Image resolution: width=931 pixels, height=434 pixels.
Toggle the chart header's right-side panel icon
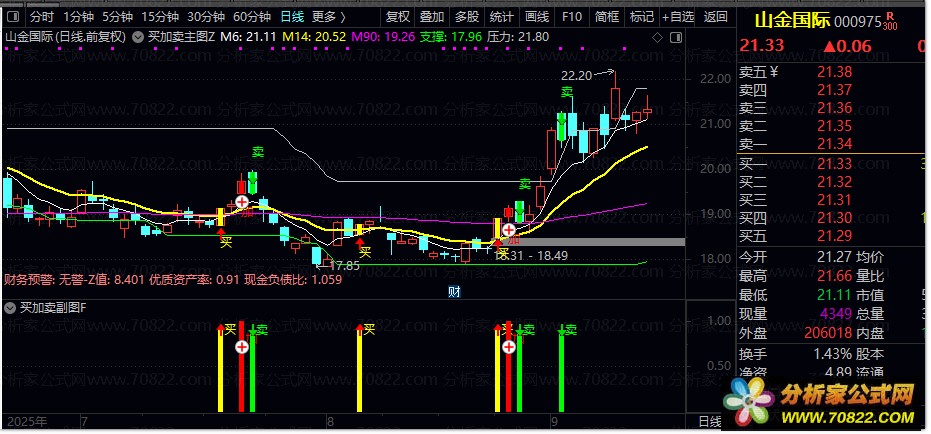pyautogui.click(x=676, y=38)
